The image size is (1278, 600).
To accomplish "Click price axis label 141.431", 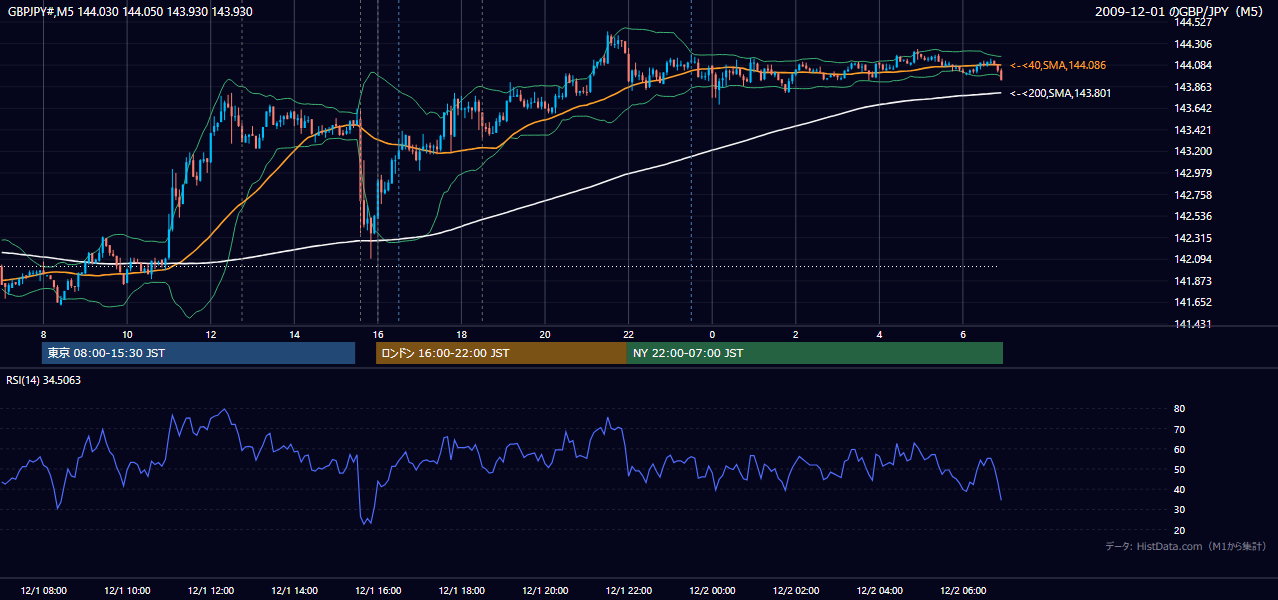I will click(x=1193, y=324).
